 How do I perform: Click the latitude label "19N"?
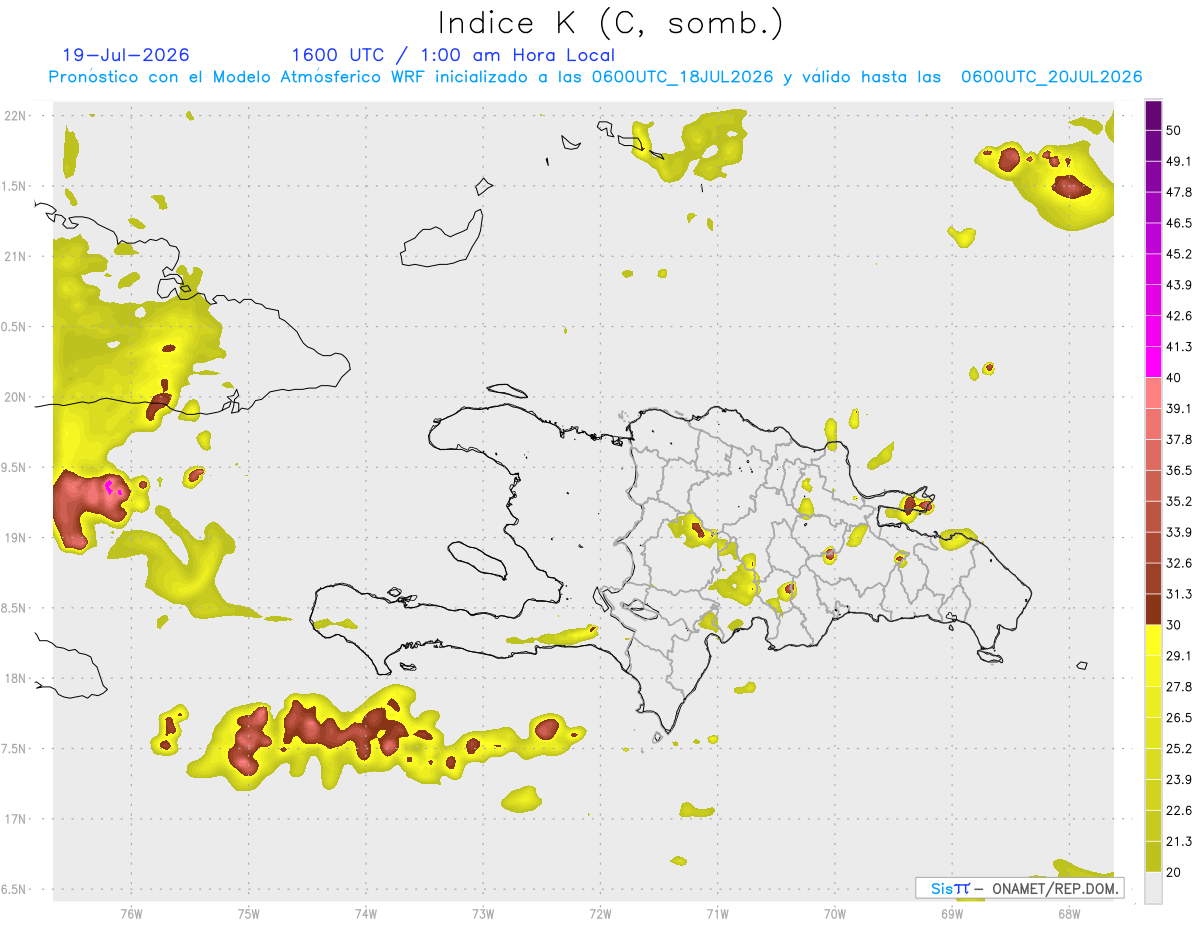tap(17, 538)
